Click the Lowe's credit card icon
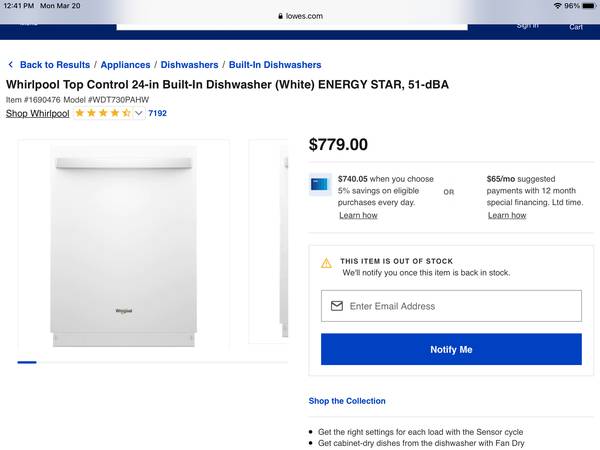This screenshot has width=600, height=450. click(x=320, y=184)
